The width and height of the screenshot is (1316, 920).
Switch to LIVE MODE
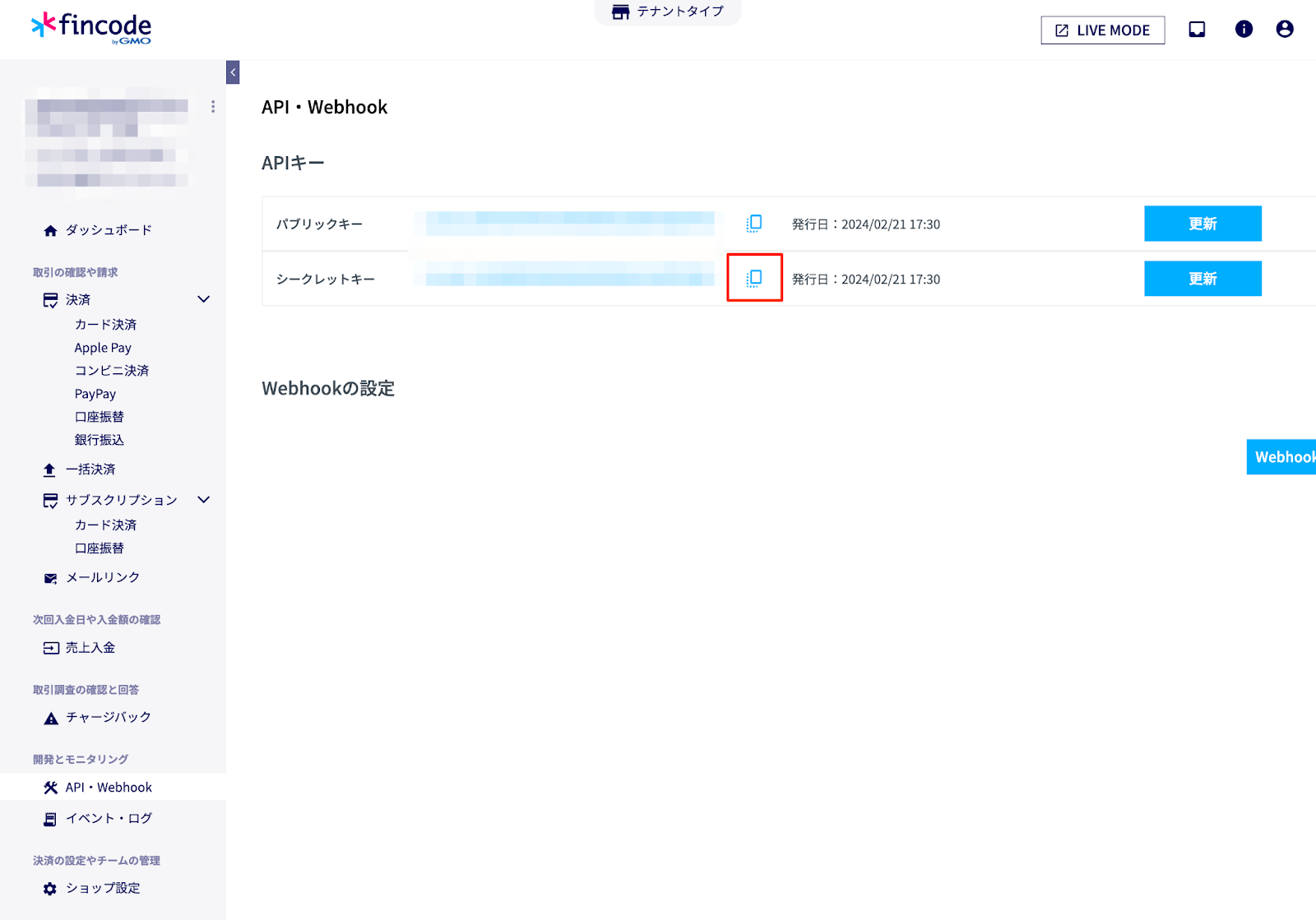click(1102, 30)
